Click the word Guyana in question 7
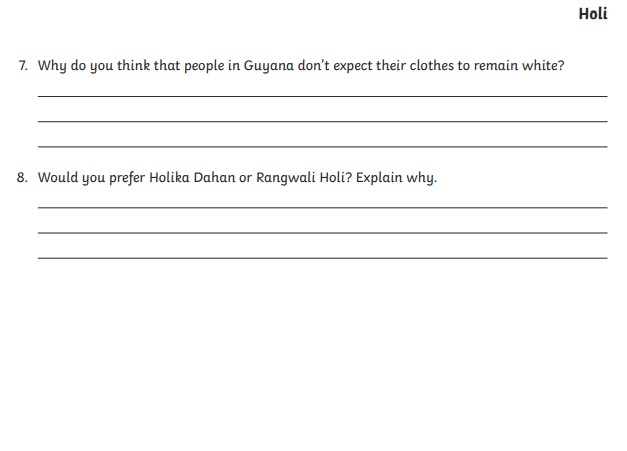The image size is (627, 451). (269, 66)
